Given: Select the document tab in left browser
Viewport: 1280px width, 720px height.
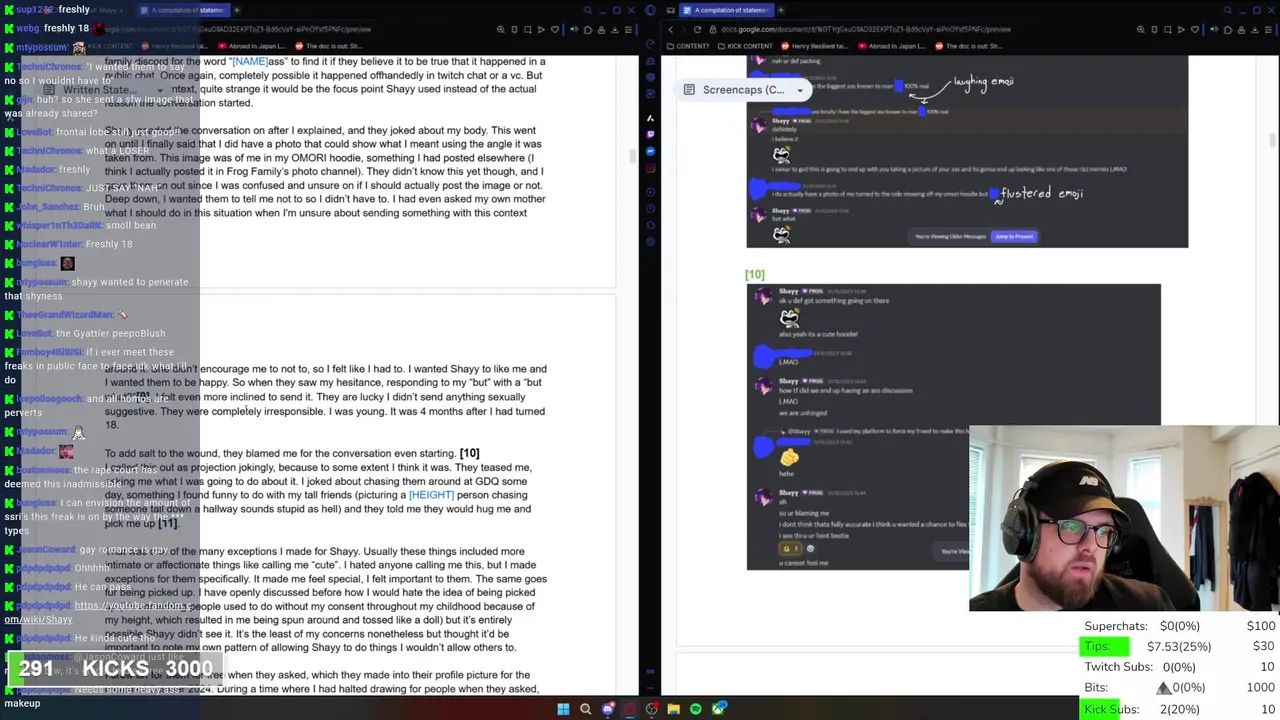Looking at the screenshot, I should pyautogui.click(x=183, y=10).
